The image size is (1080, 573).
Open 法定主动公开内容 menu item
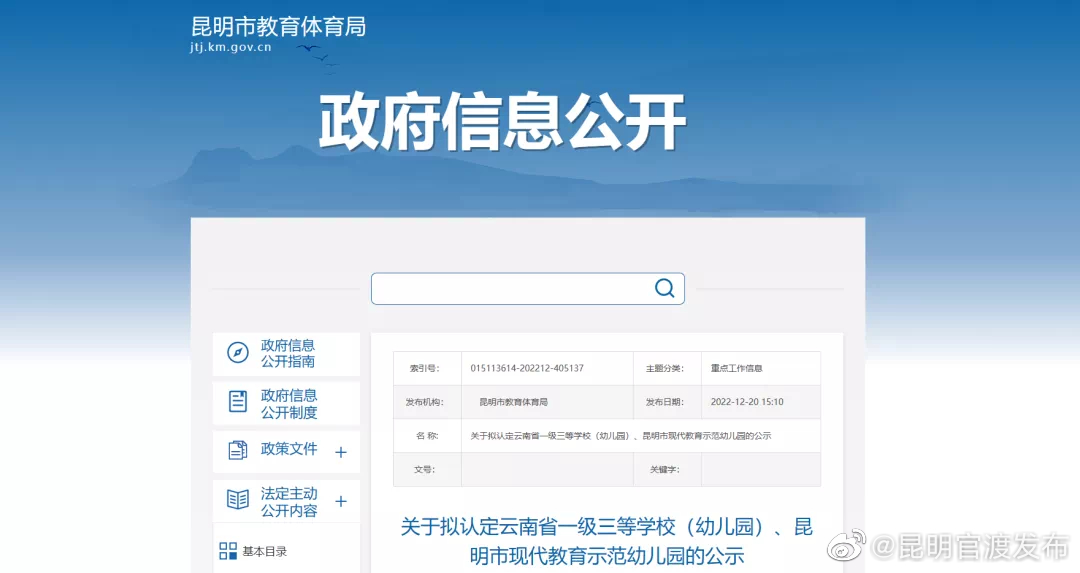click(289, 502)
